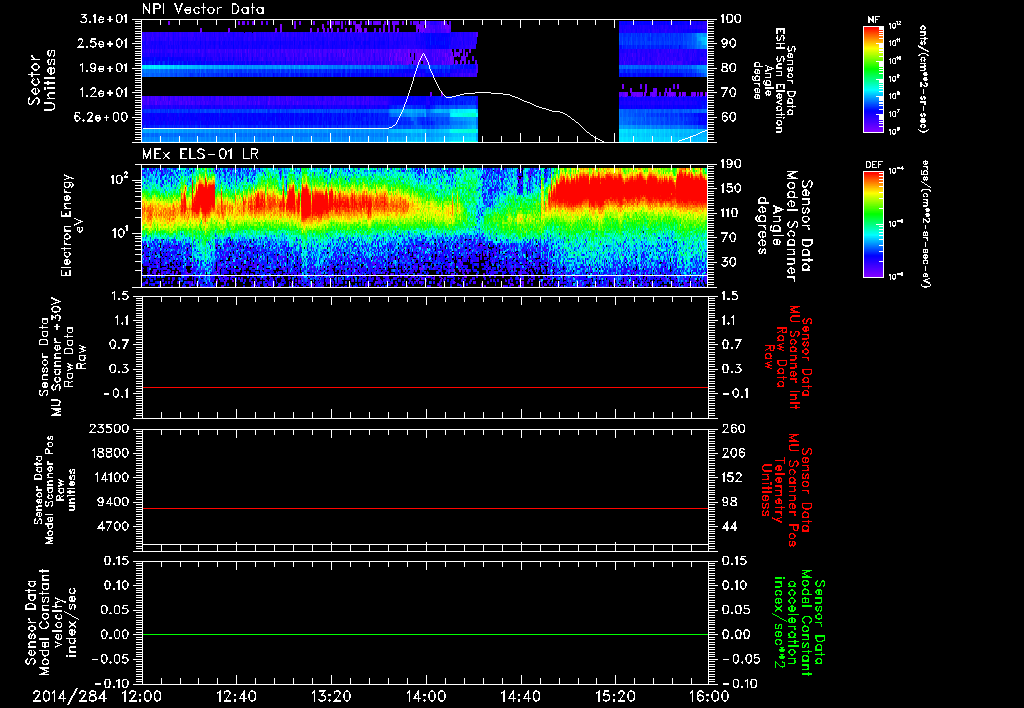
Task: Click the 14:40 time axis label
Action: (x=520, y=696)
